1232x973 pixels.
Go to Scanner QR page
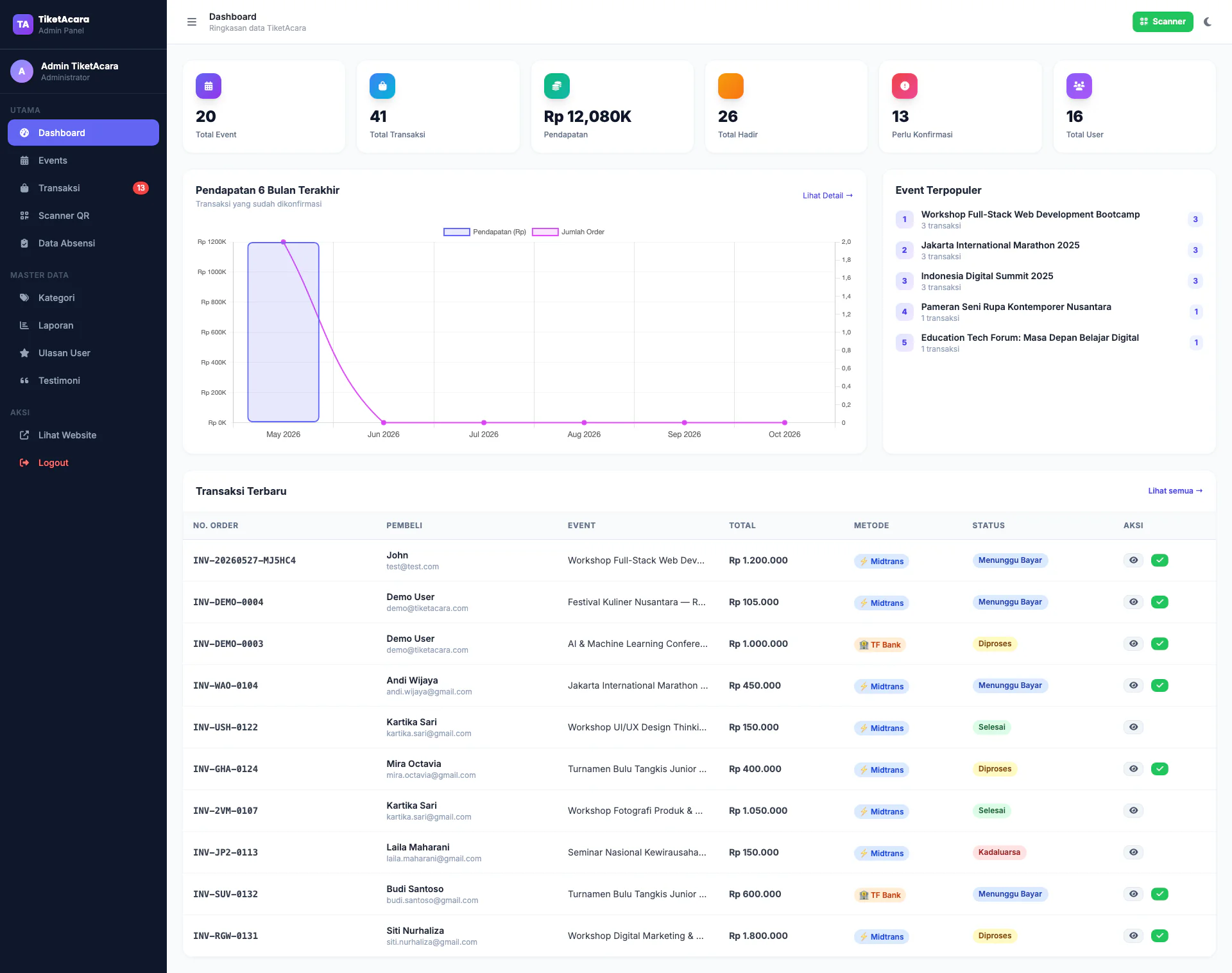(83, 216)
